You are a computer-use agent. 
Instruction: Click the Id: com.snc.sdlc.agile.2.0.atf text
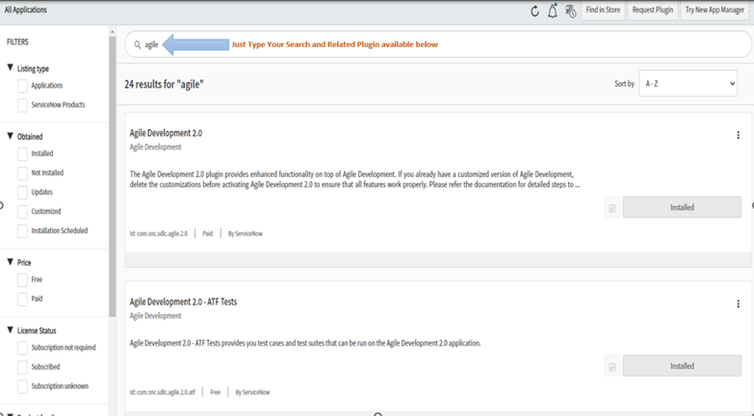click(x=163, y=392)
